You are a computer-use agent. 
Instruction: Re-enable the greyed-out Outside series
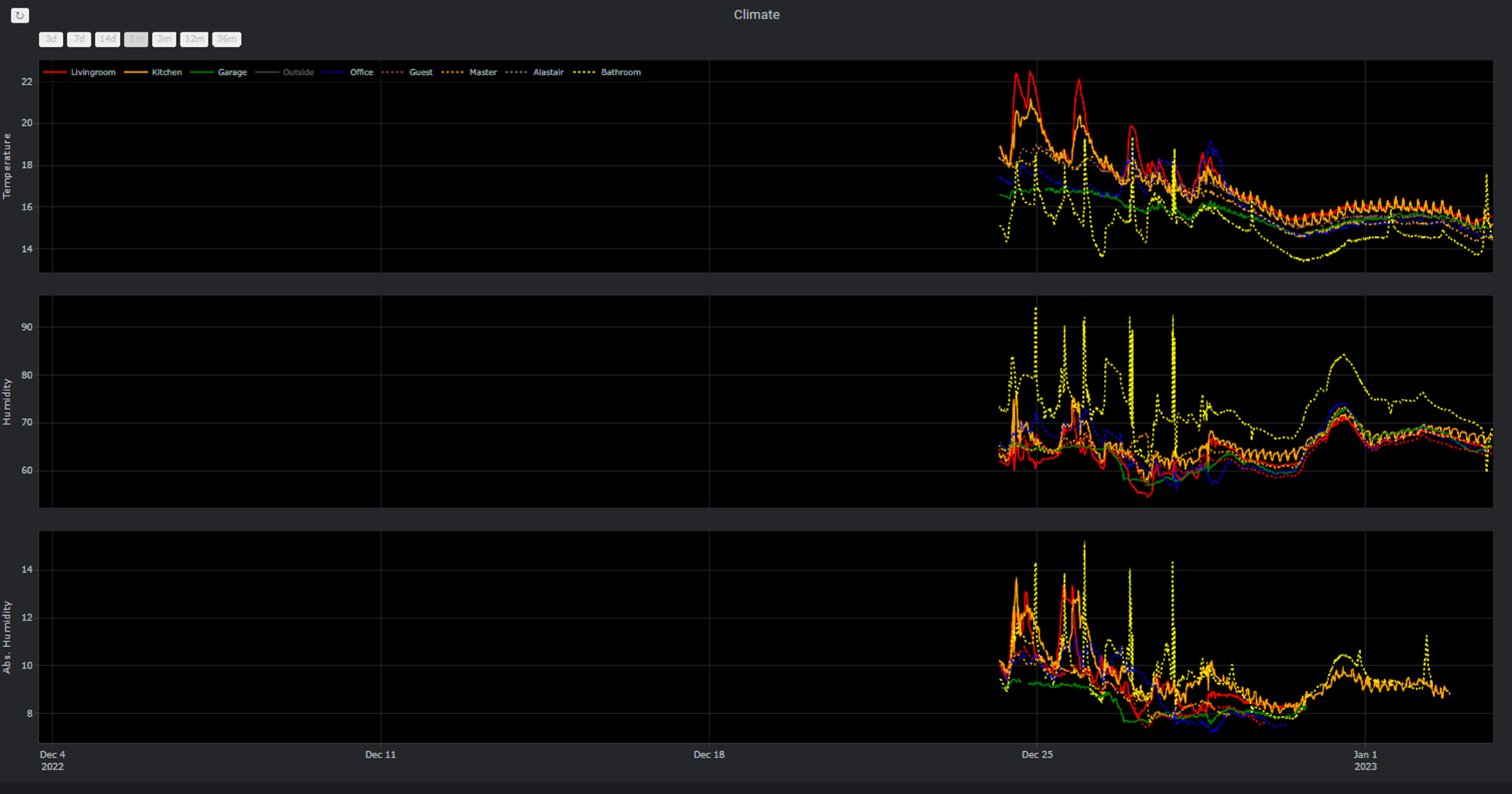(x=298, y=72)
